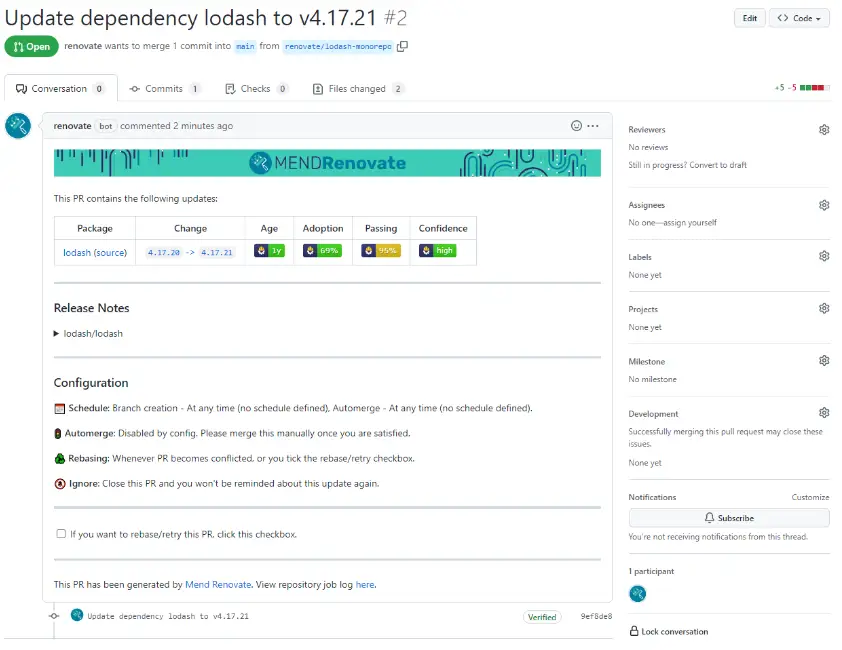Tick the rebase/retry this PR checkbox

tap(61, 533)
